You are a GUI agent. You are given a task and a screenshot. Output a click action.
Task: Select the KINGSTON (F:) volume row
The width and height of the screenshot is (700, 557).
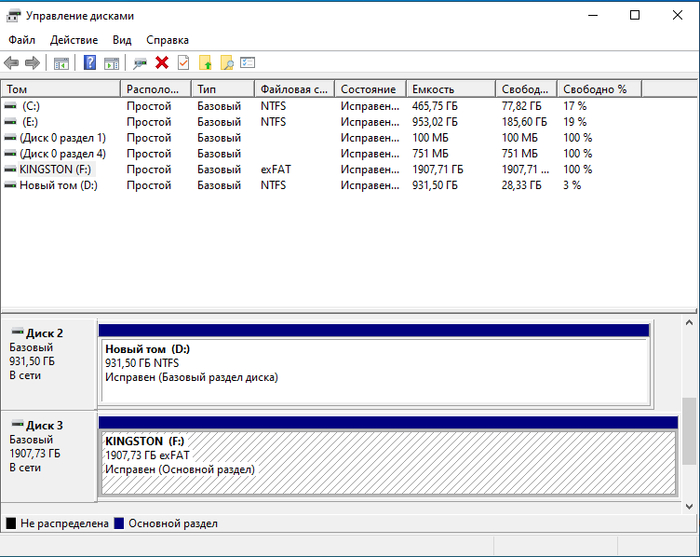coord(348,169)
